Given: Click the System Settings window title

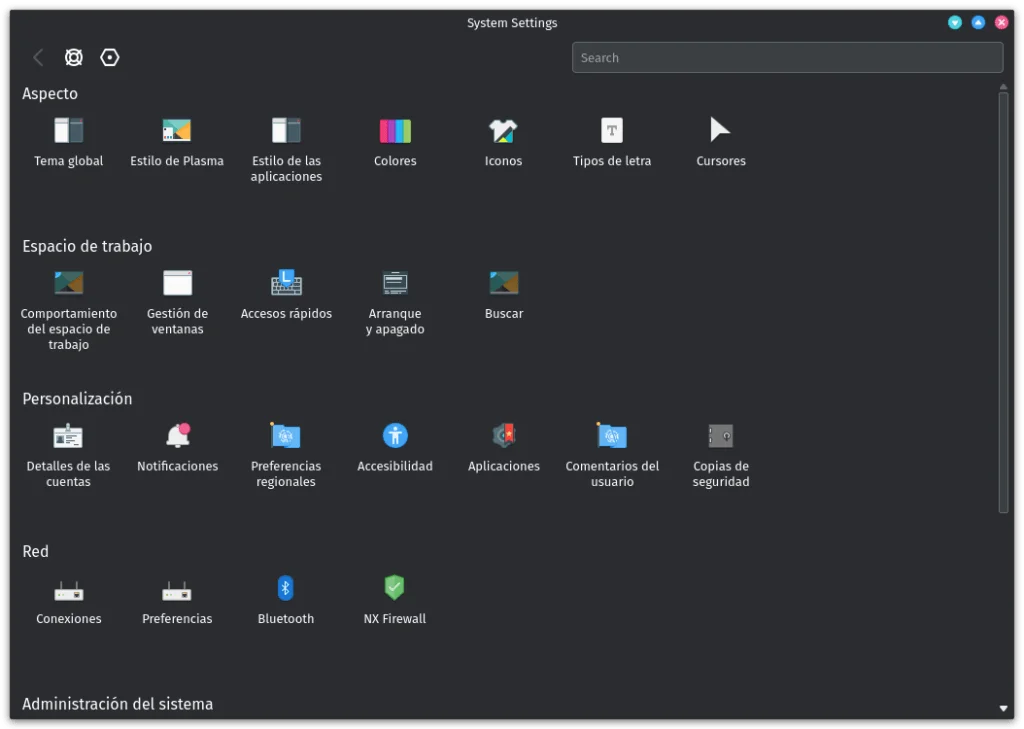Looking at the screenshot, I should (x=512, y=23).
